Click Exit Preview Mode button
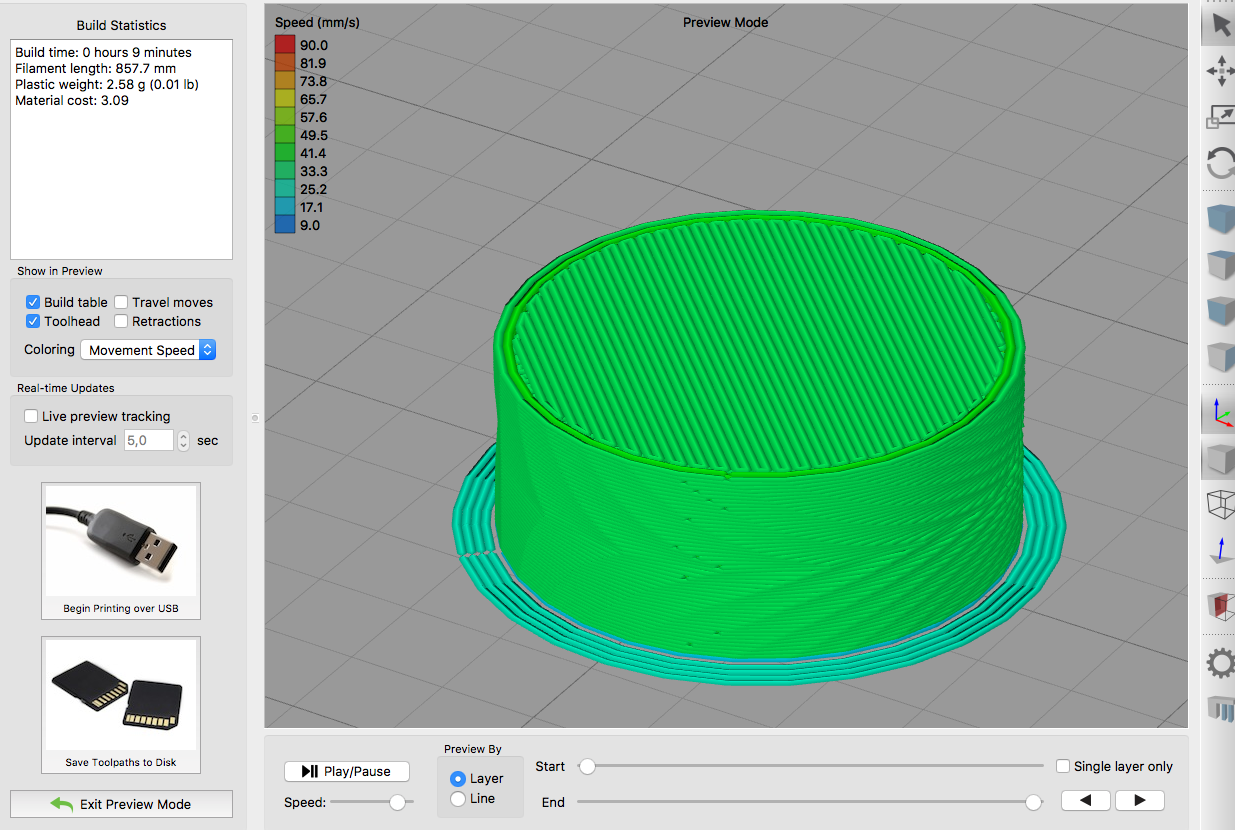Image resolution: width=1235 pixels, height=830 pixels. (121, 804)
